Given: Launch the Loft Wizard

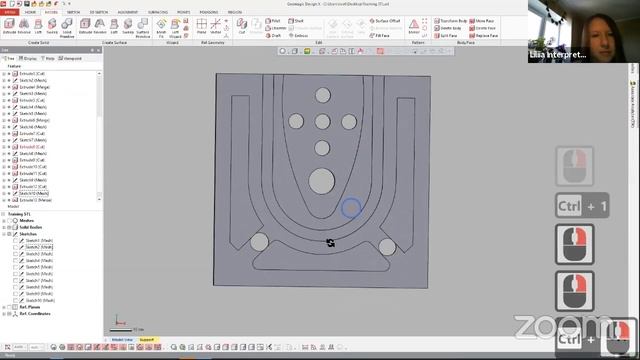Looking at the screenshot, I should (175, 28).
